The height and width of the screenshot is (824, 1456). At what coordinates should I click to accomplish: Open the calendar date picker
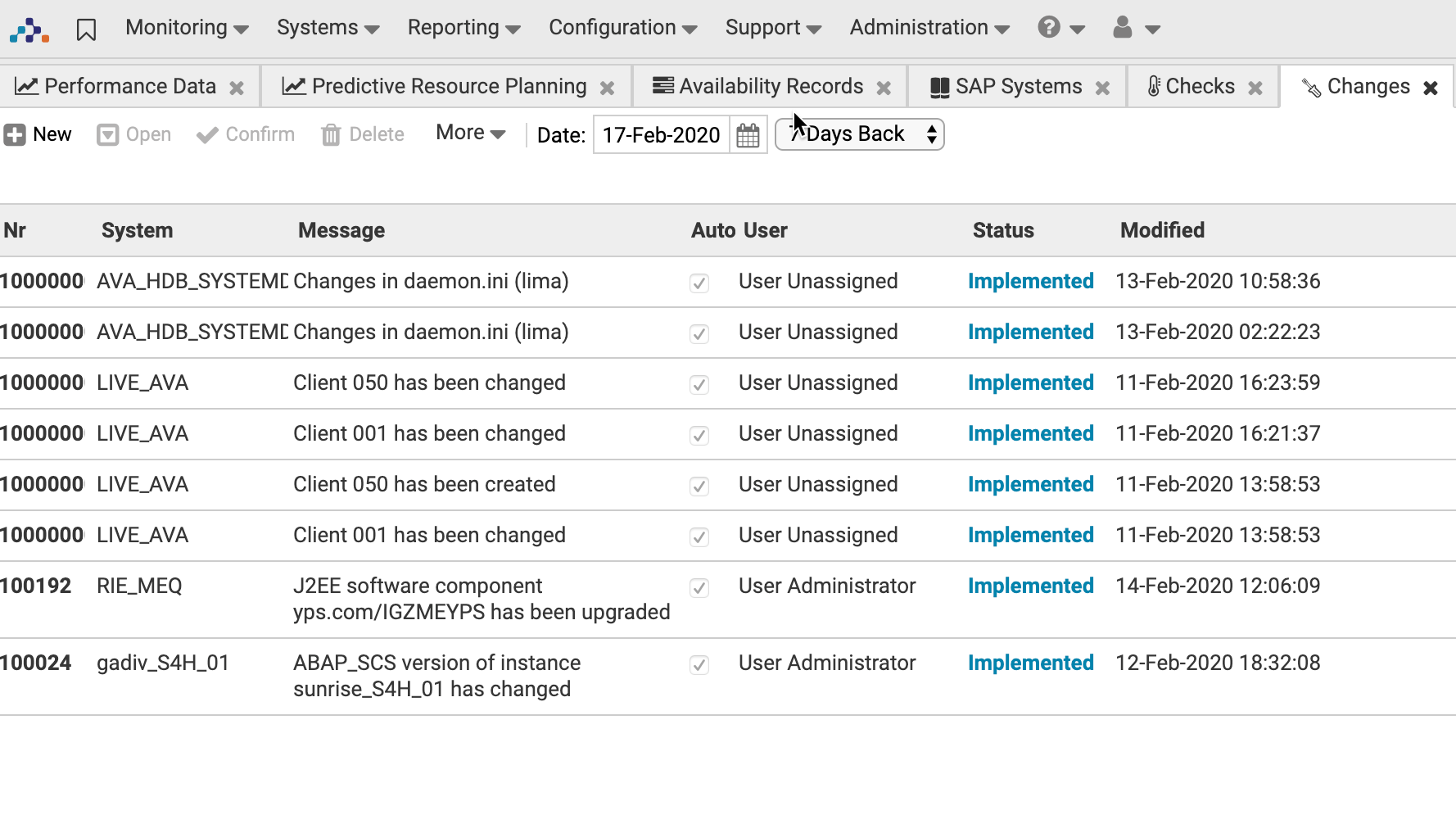[748, 135]
